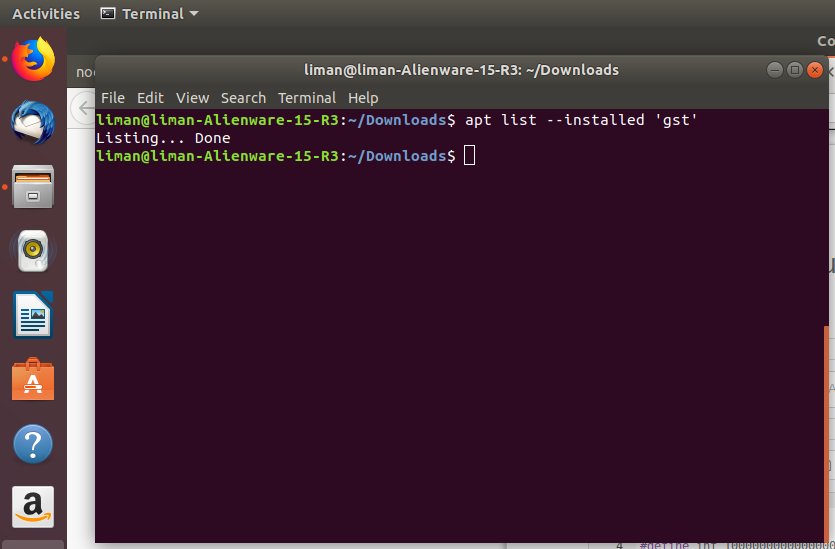
Task: Open the Terminal app menu in top bar
Action: tap(150, 14)
